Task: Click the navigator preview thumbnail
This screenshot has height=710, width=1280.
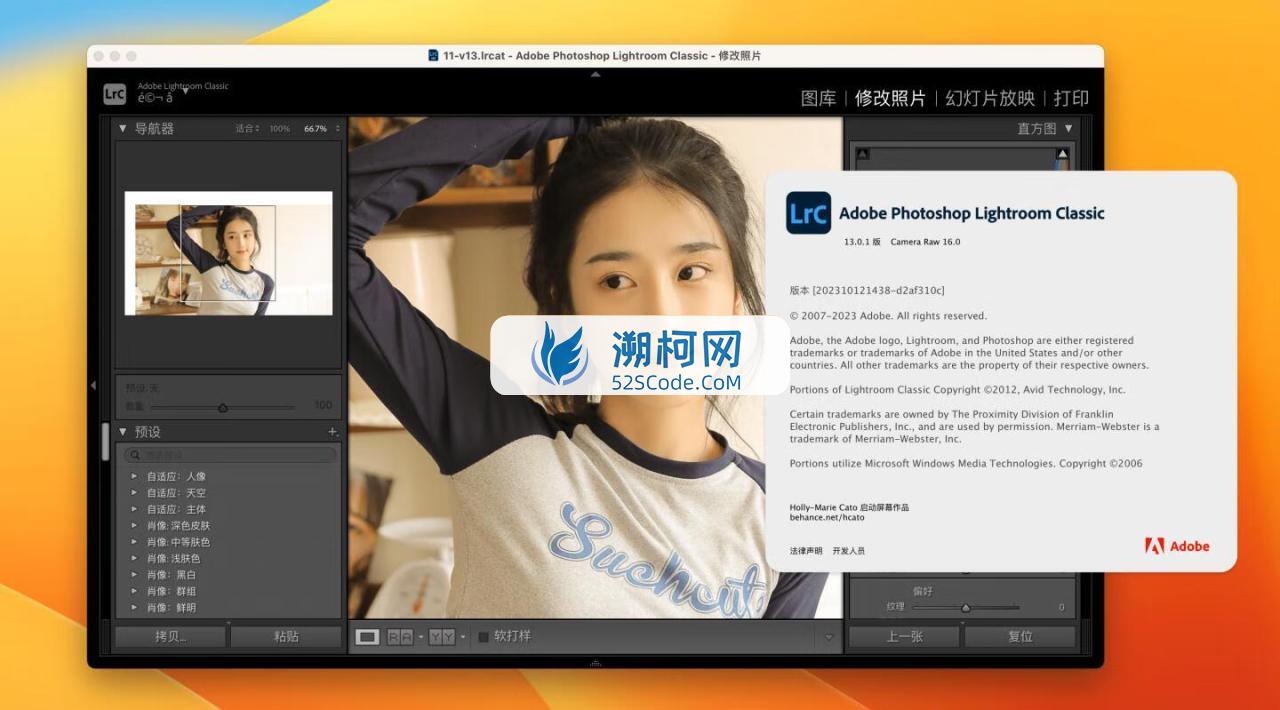Action: coord(228,253)
